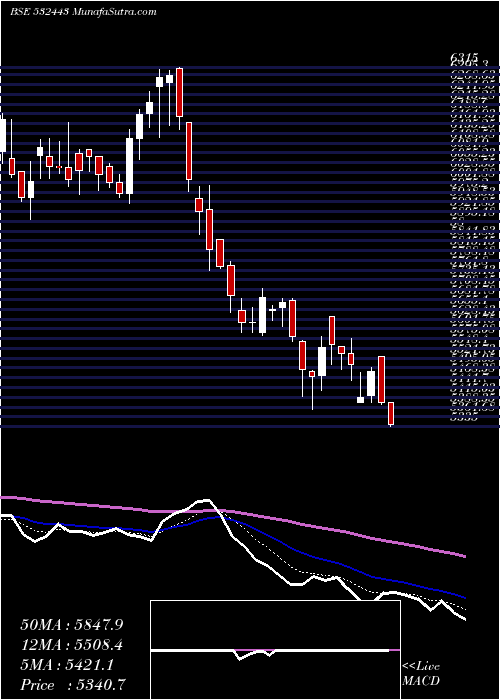Click the 5MA : 5421.1 value

(x=67, y=666)
